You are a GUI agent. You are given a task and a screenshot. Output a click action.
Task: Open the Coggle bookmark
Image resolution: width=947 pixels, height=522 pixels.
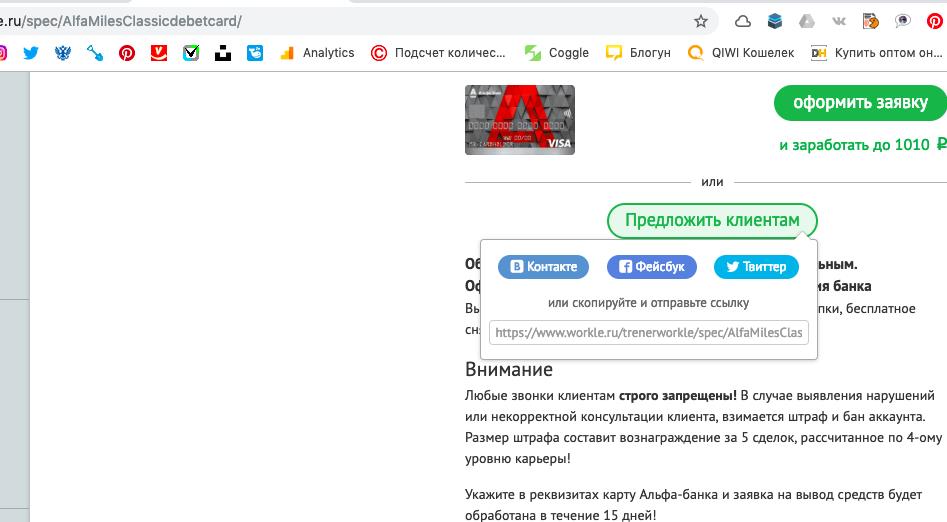(x=556, y=53)
